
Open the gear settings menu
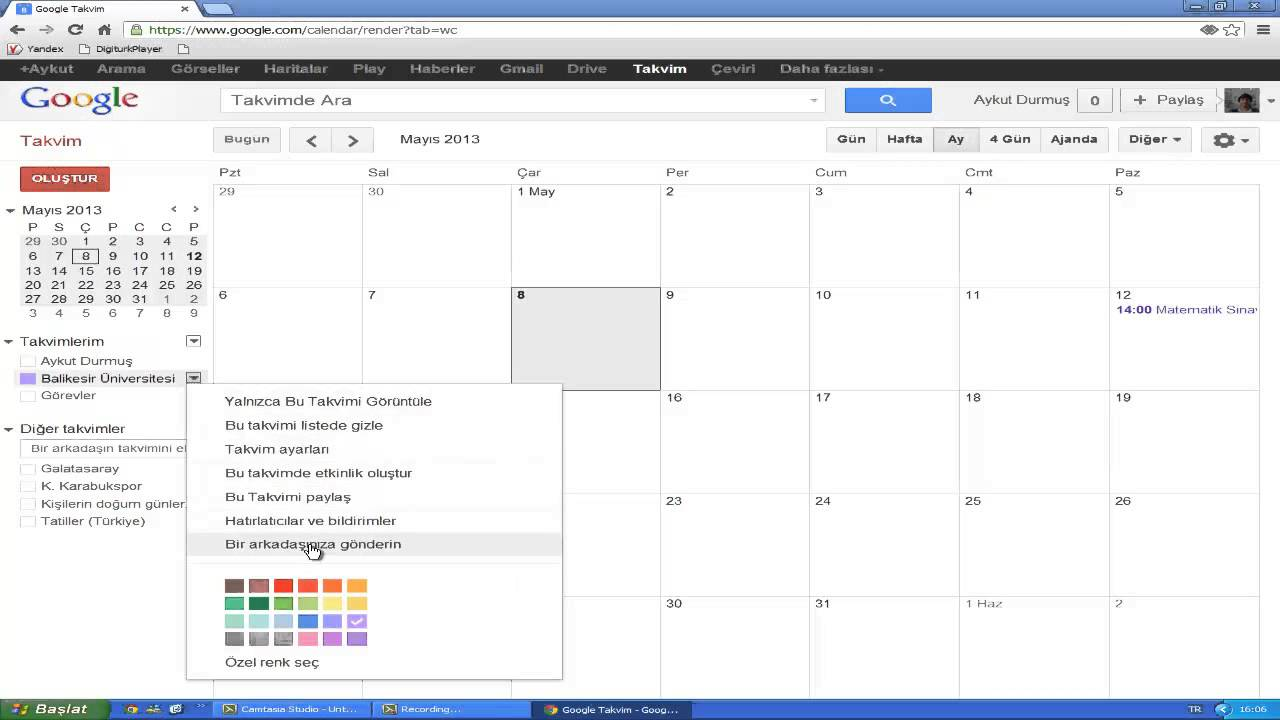1231,140
